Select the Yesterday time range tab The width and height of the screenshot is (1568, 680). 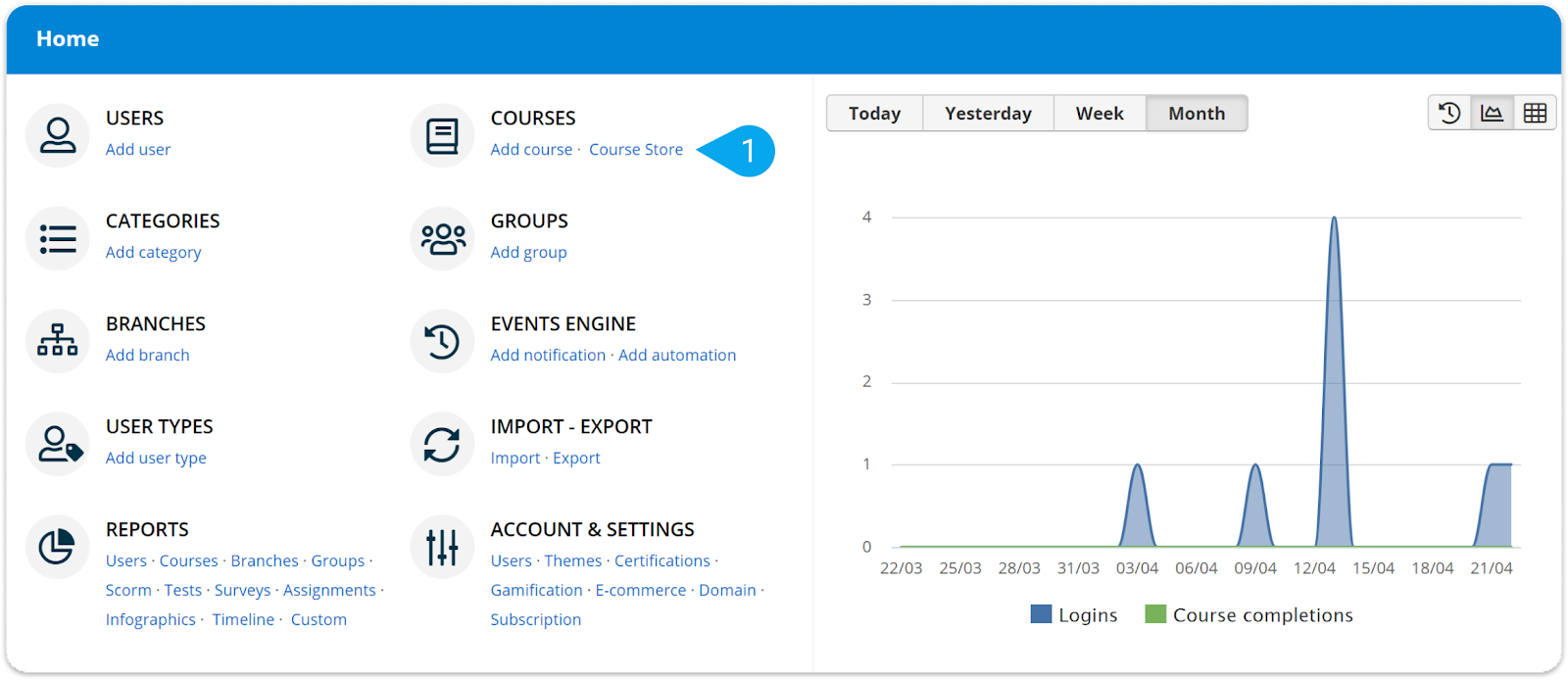click(988, 114)
